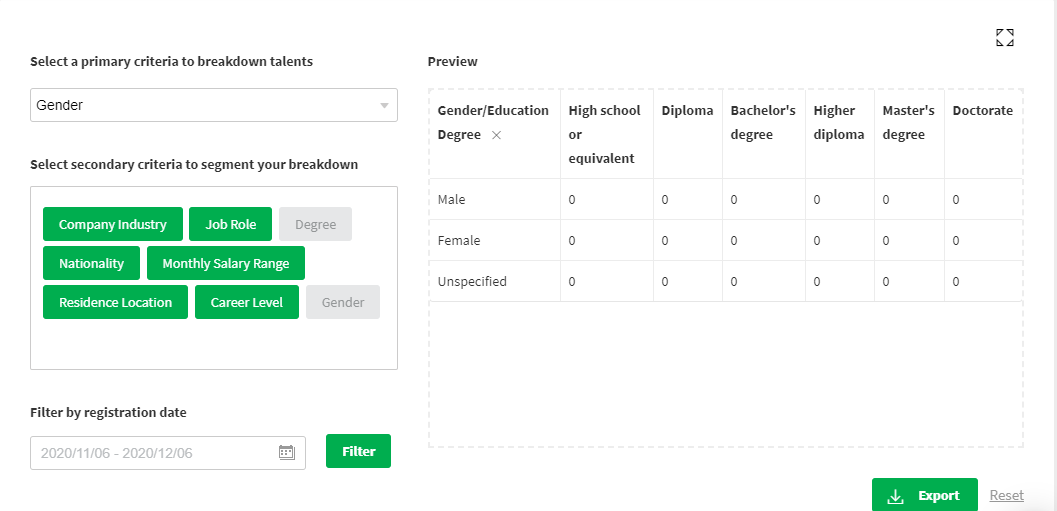
Task: Click the Bachelor's degree column header
Action: click(x=762, y=122)
